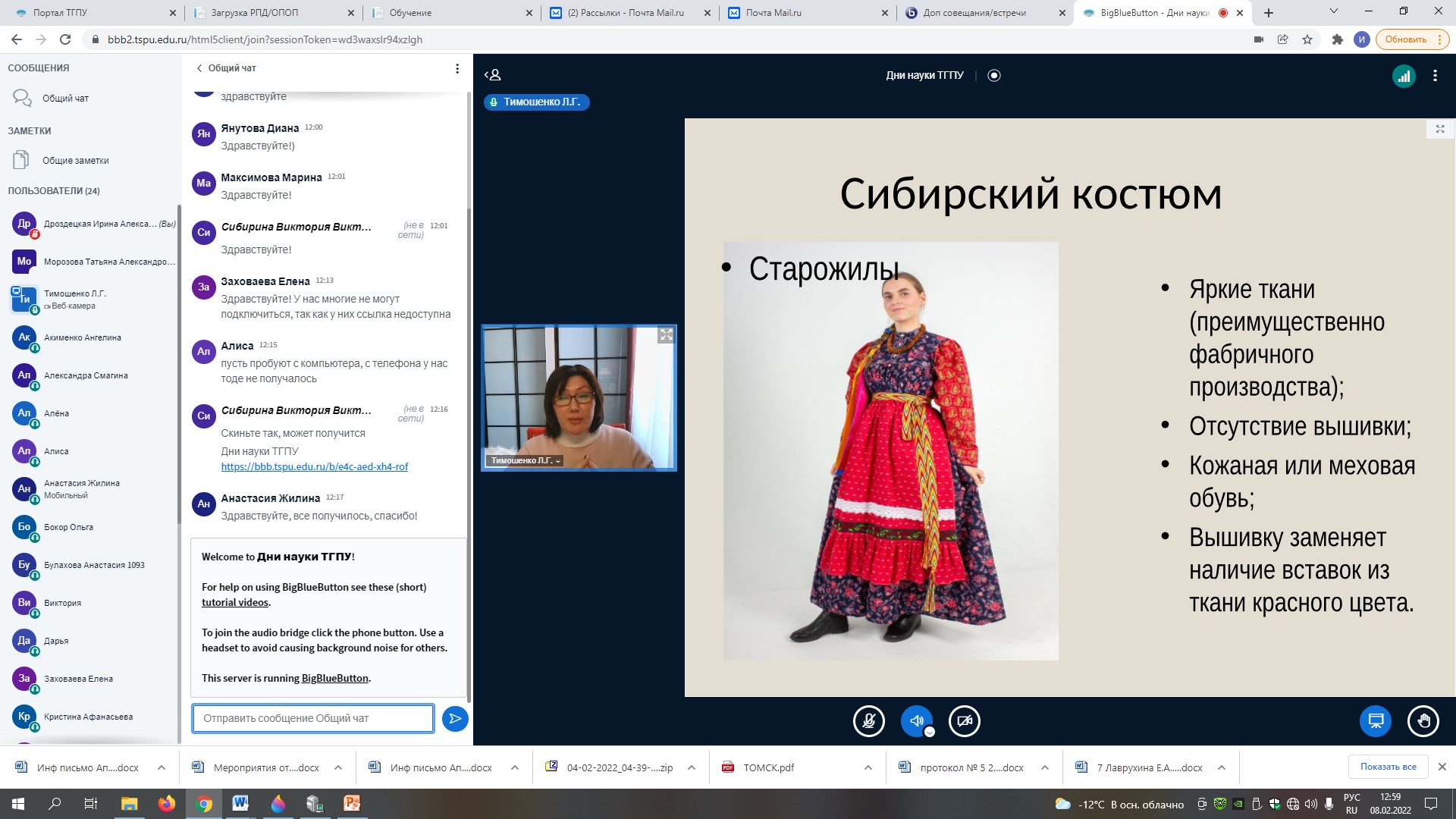Viewport: 1456px width, 819px height.
Task: Click the recording indicator icon
Action: (x=994, y=75)
